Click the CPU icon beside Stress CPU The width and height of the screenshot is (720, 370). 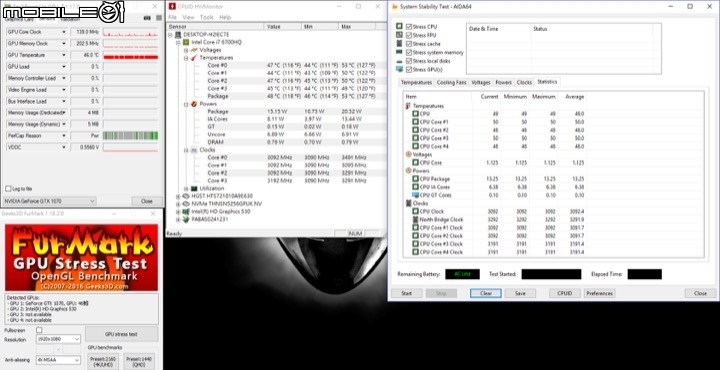click(x=399, y=27)
